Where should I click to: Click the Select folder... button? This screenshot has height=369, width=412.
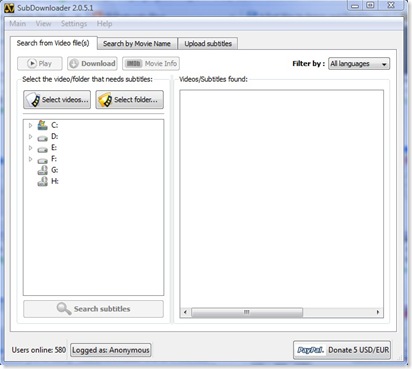pos(130,100)
